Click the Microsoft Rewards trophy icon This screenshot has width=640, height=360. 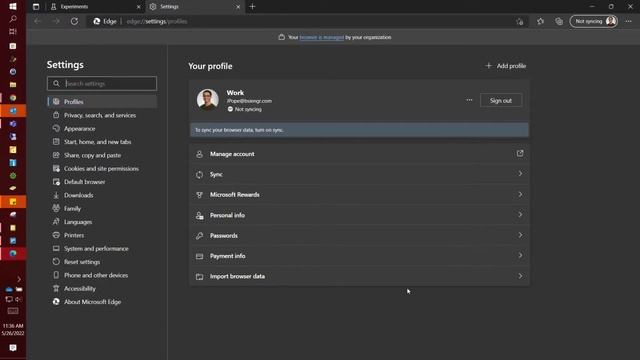pyautogui.click(x=199, y=195)
